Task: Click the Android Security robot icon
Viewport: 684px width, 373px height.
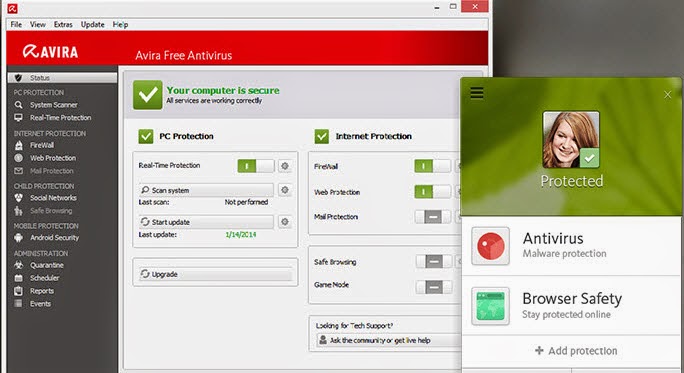Action: pos(18,238)
